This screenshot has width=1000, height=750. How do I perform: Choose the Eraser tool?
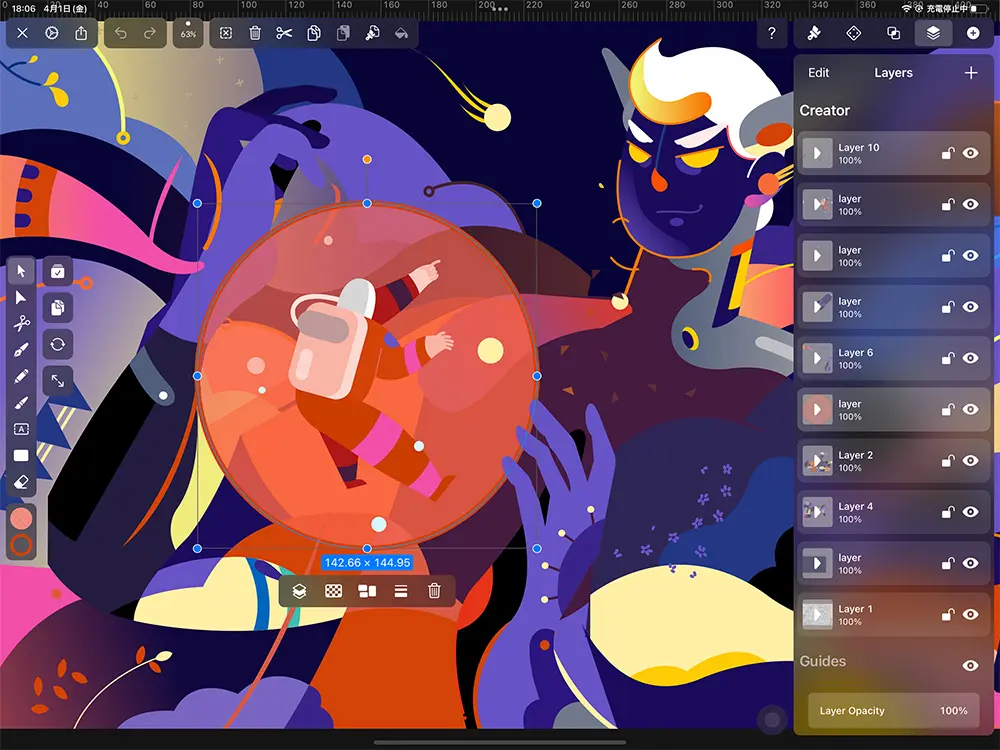point(22,484)
